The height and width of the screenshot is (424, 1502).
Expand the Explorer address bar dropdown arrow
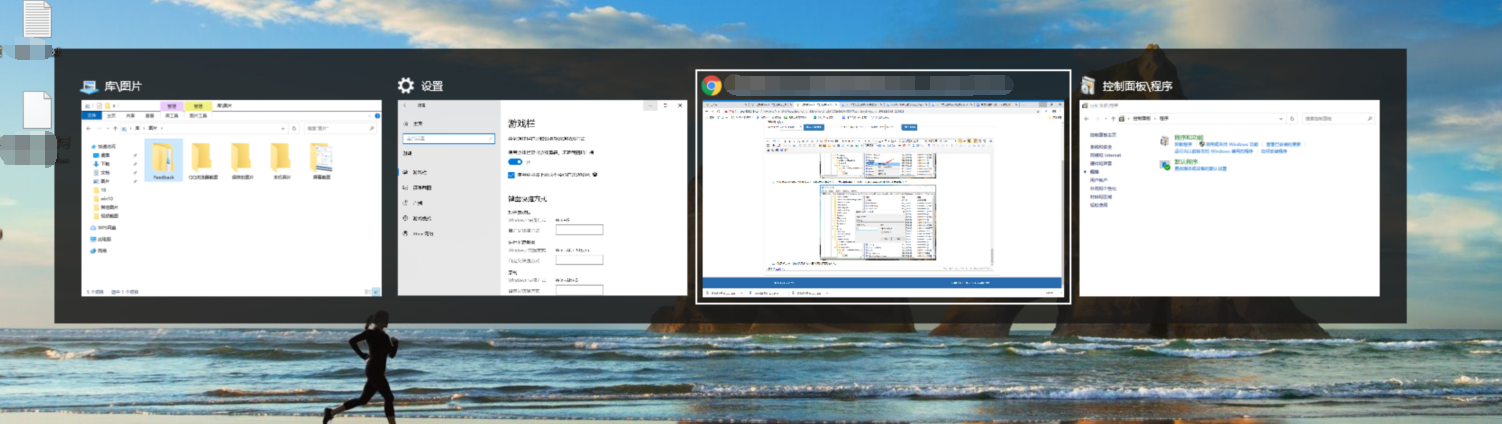point(284,128)
